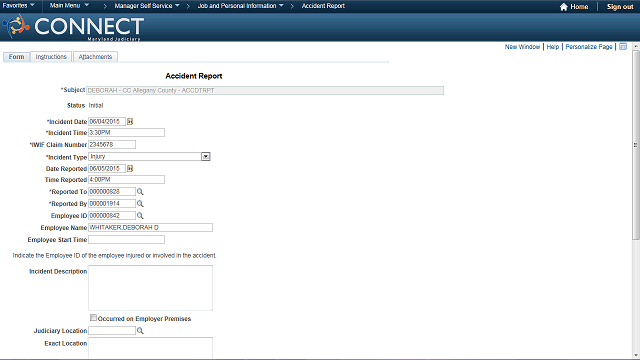The width and height of the screenshot is (640, 360).
Task: Open the Incident Date calendar picker
Action: 130,122
